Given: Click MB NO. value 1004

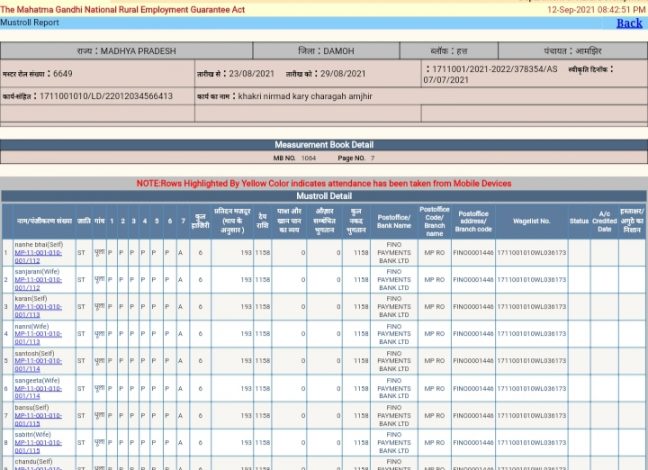Looking at the screenshot, I should pyautogui.click(x=309, y=158).
